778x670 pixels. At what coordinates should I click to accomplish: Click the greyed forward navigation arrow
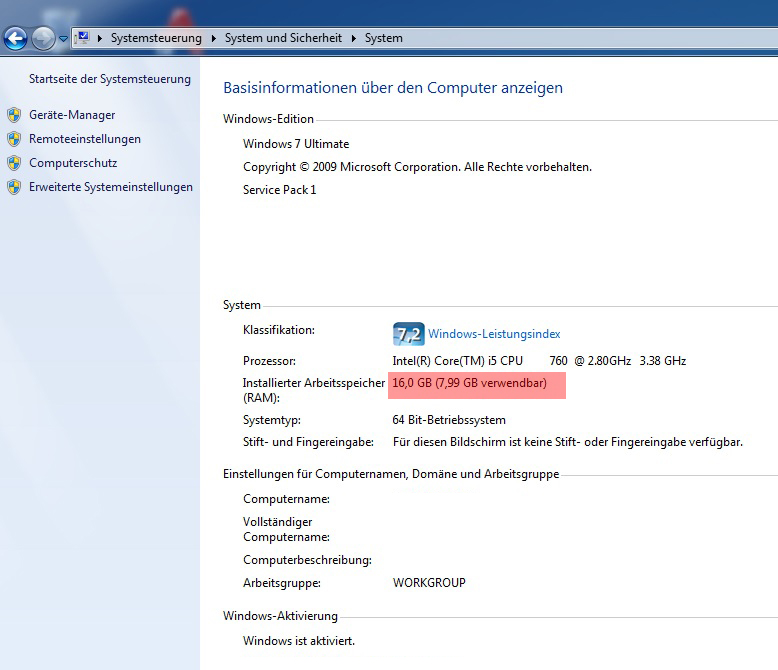coord(43,39)
